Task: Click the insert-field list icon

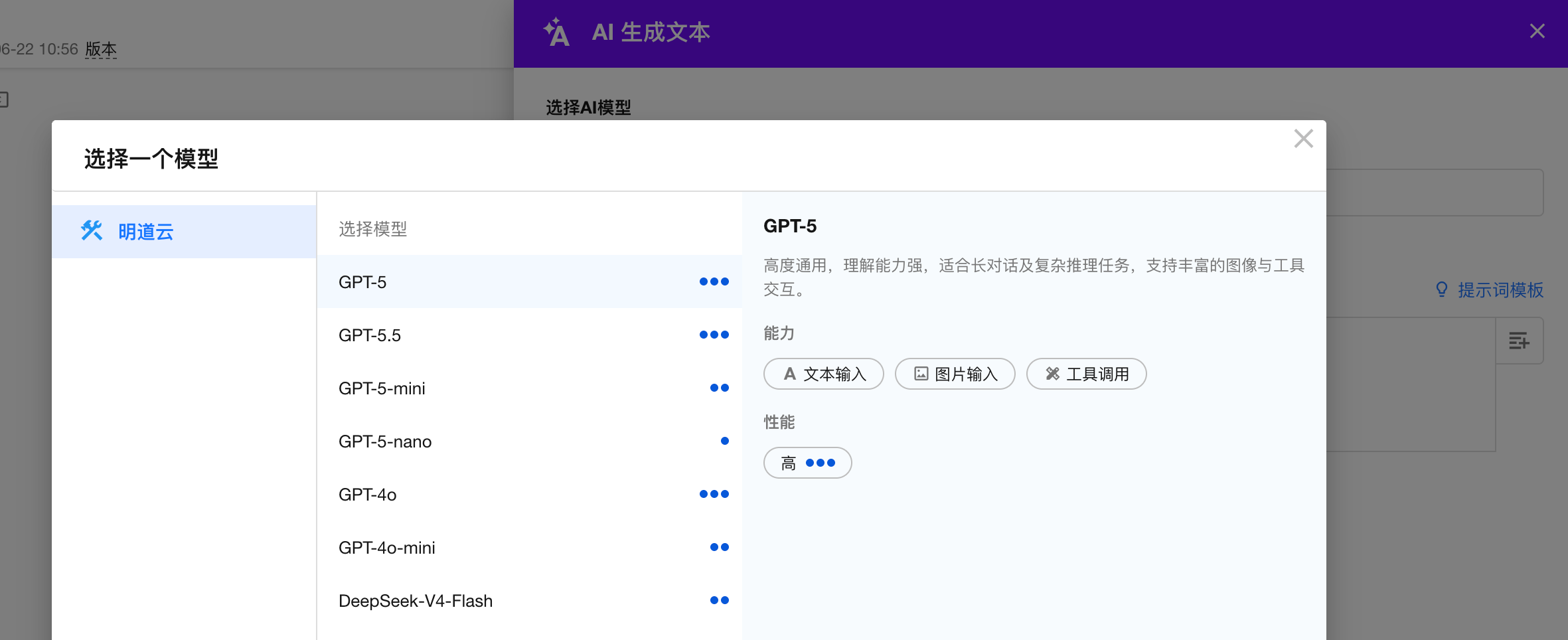Action: 1519,341
